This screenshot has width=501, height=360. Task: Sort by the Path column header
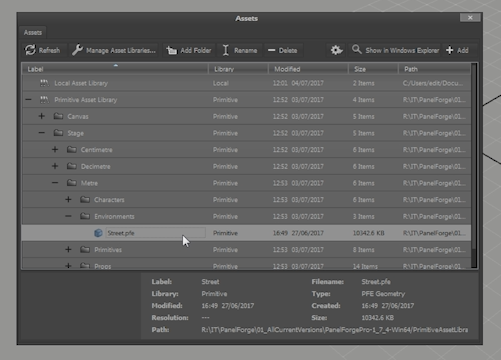coord(434,69)
